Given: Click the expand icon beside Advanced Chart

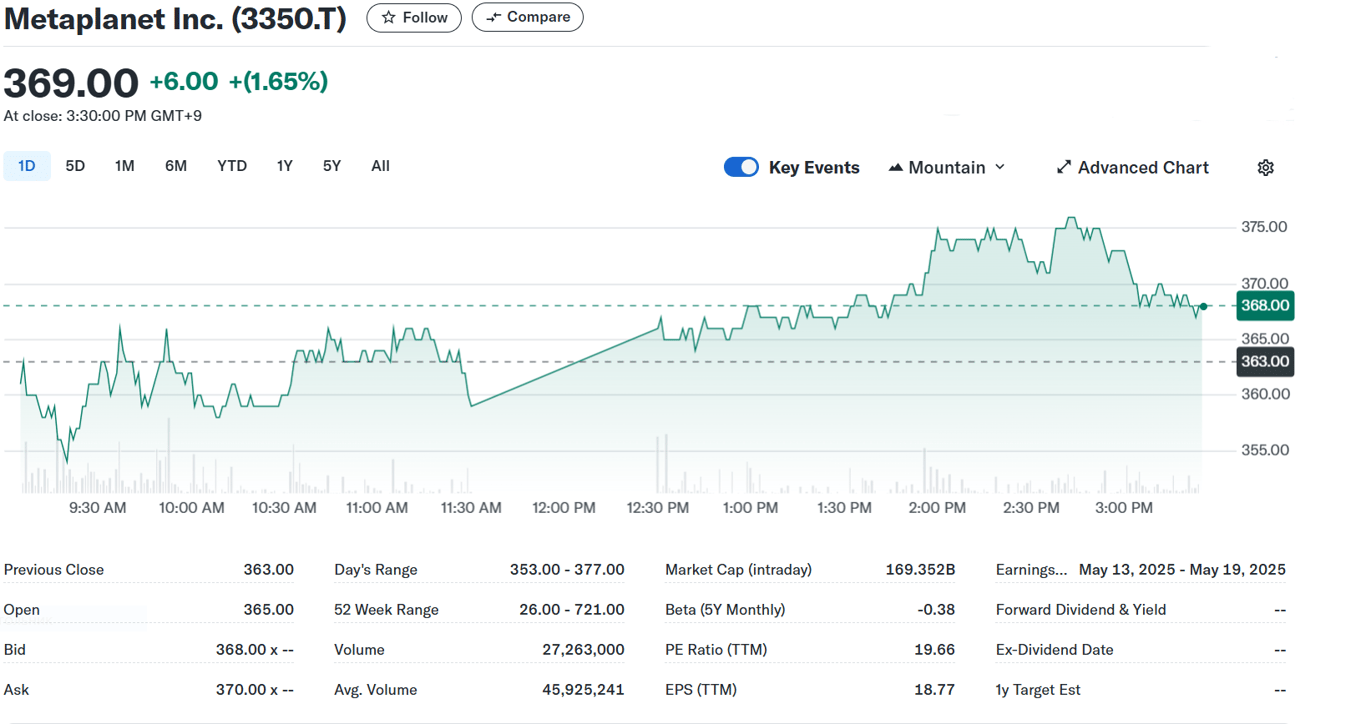Looking at the screenshot, I should coord(1063,167).
